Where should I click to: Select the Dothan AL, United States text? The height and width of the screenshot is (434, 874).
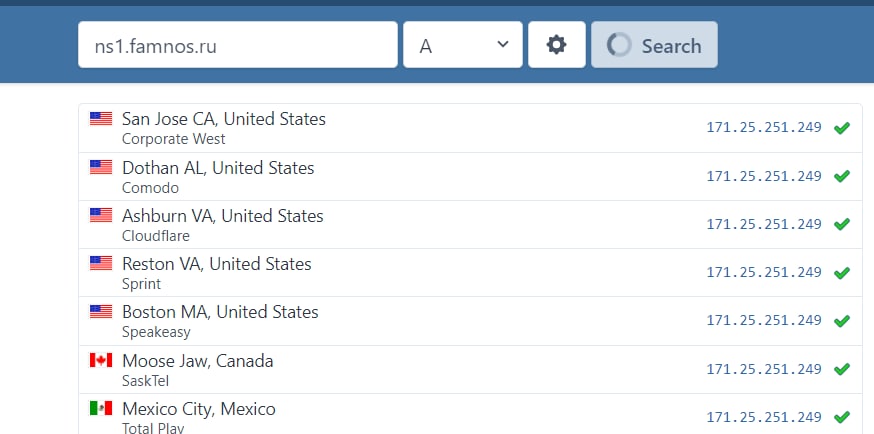[x=218, y=168]
